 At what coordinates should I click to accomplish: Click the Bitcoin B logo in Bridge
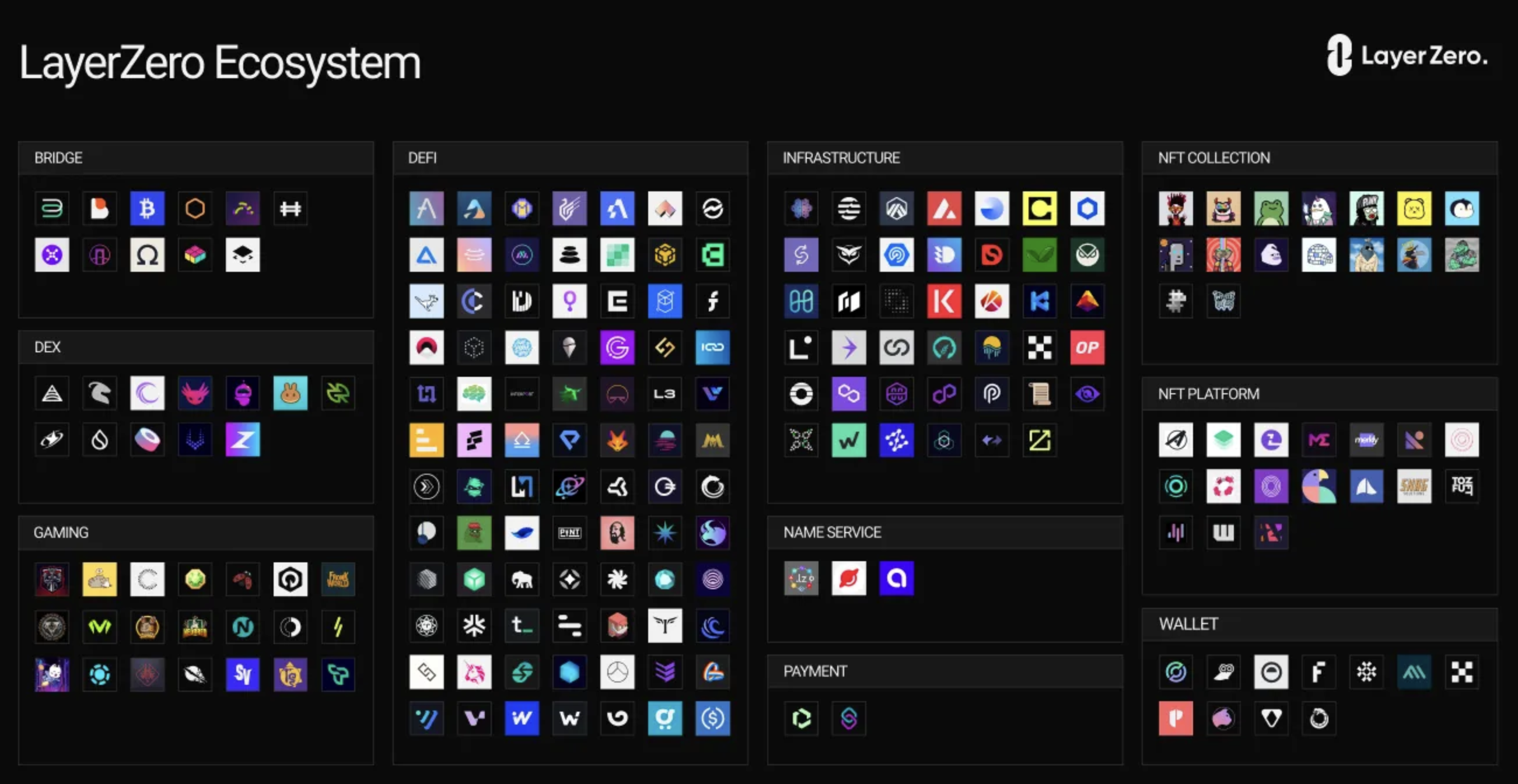147,208
